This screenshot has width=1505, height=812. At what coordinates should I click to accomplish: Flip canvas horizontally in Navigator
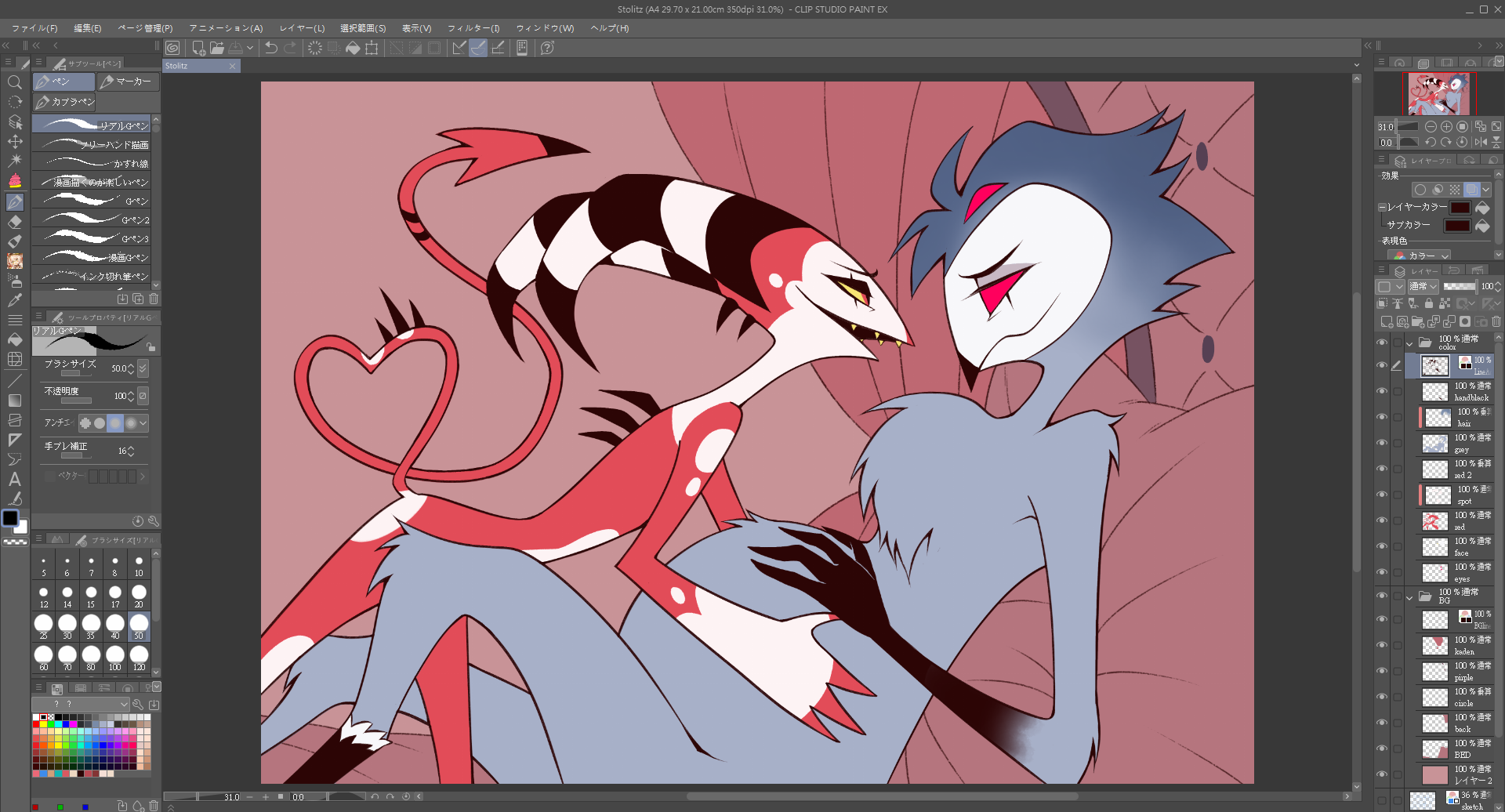click(1480, 142)
